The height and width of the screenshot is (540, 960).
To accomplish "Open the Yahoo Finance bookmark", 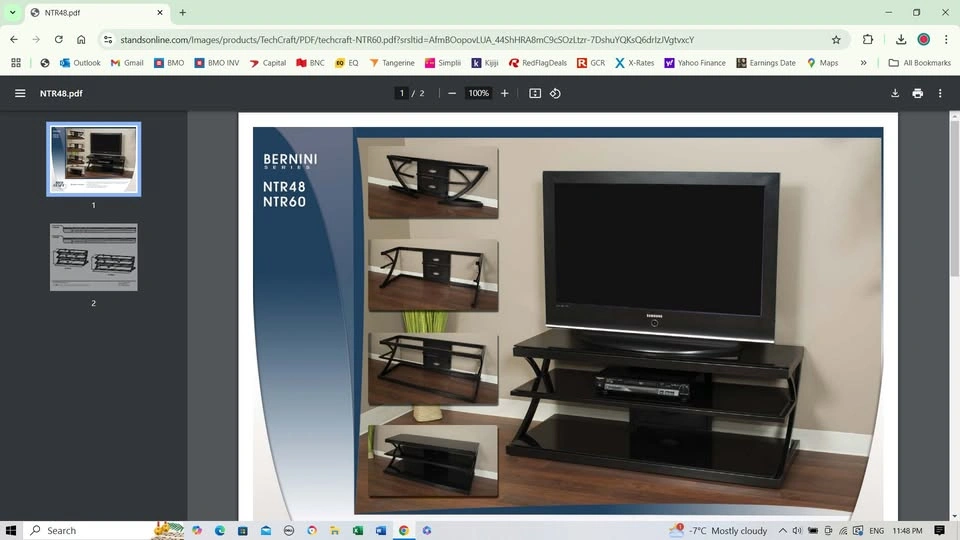I will [695, 62].
